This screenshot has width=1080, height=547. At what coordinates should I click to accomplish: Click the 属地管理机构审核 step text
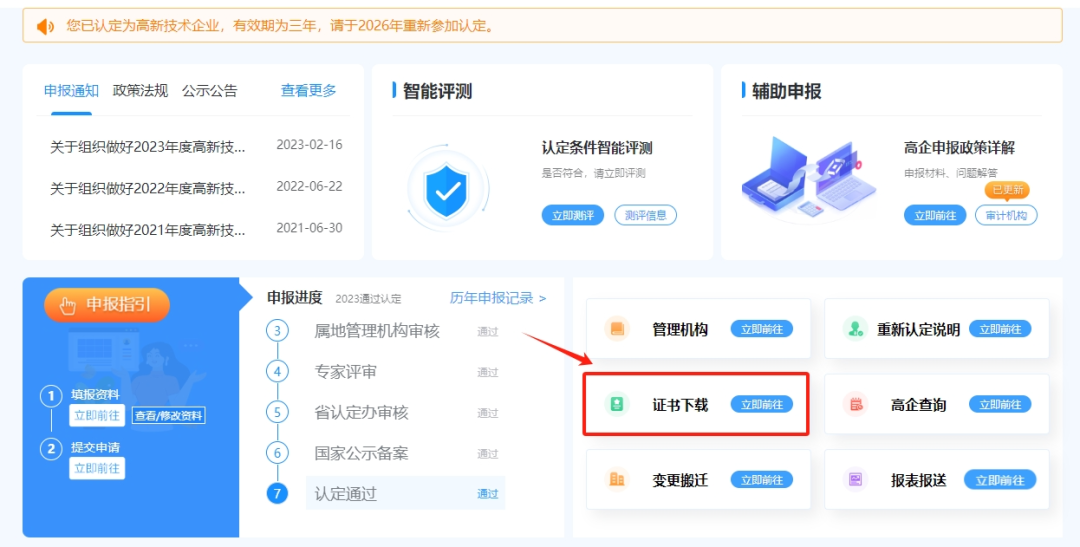click(377, 331)
